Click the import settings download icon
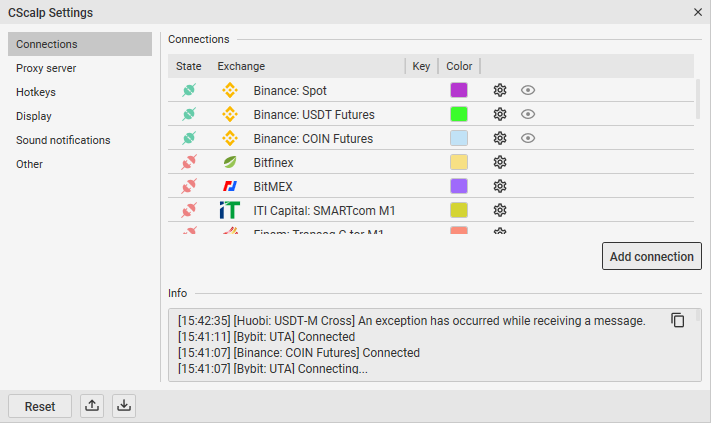This screenshot has width=711, height=423. (x=123, y=406)
